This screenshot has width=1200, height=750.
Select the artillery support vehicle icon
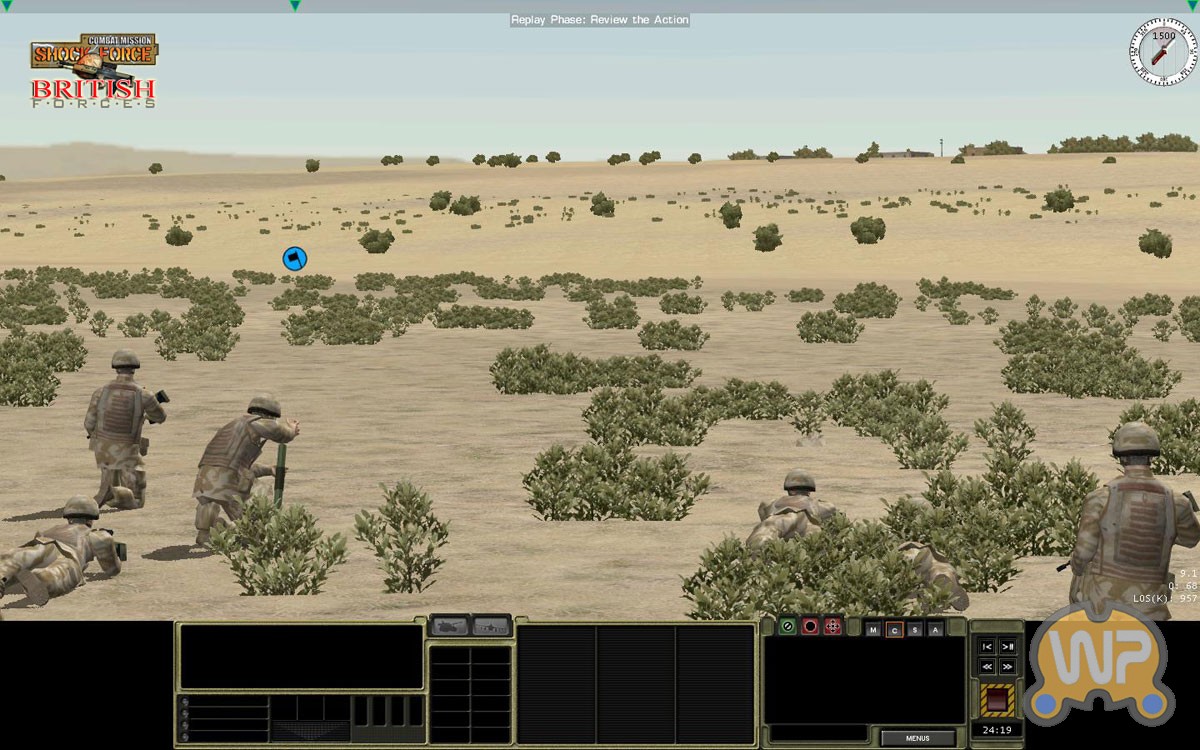click(x=450, y=626)
